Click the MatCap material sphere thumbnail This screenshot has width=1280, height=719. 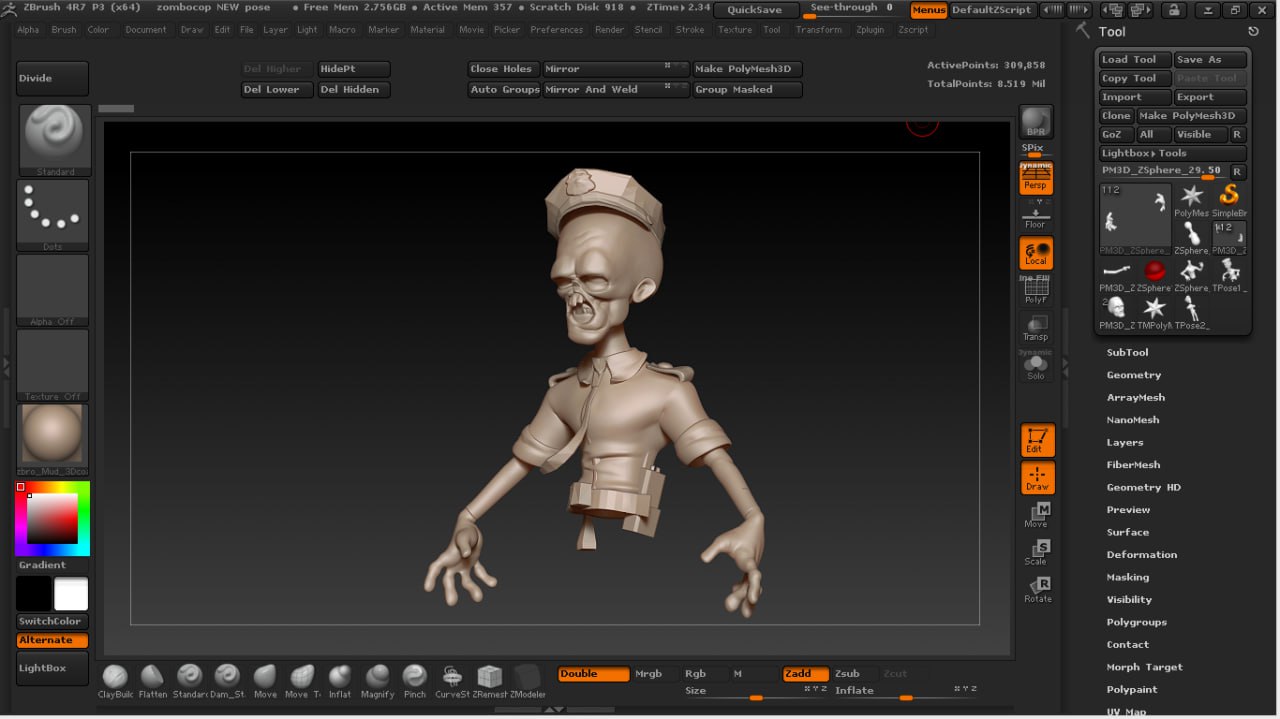(x=53, y=435)
